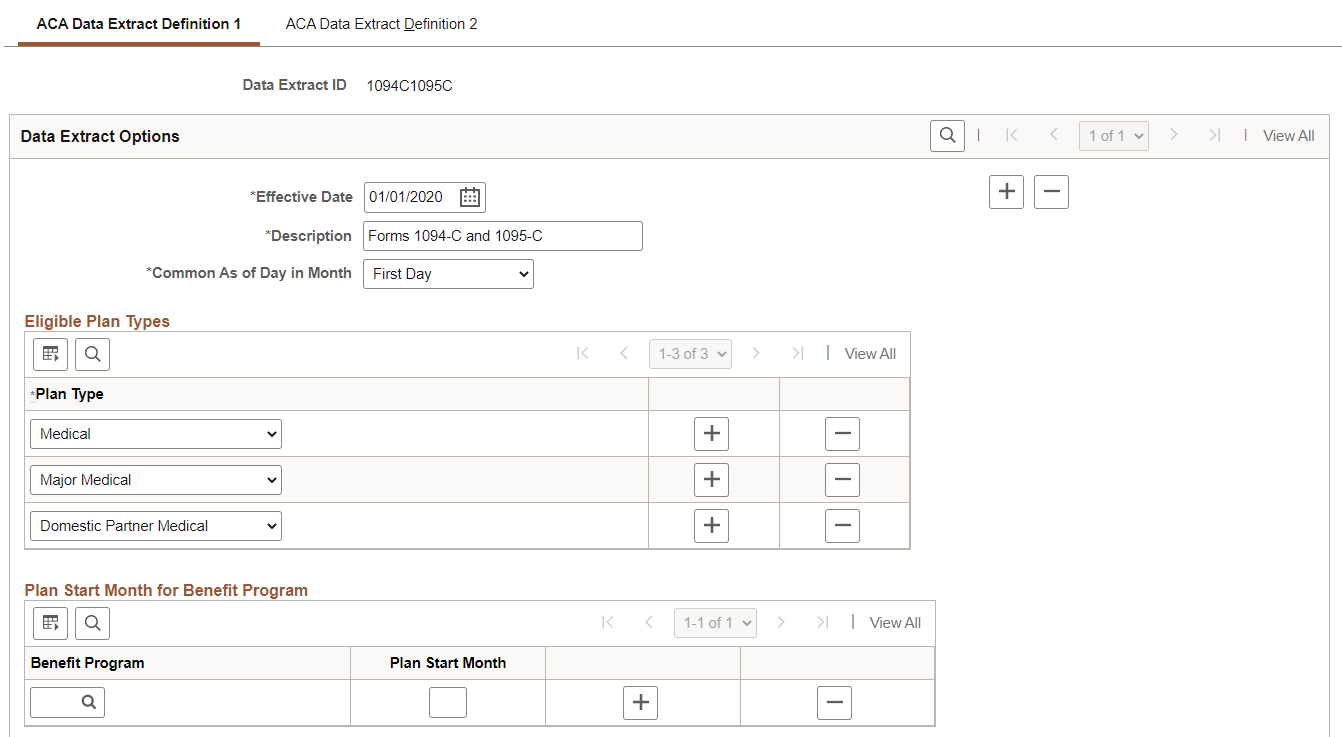This screenshot has width=1342, height=737.
Task: Open Eligible Plan Types grid personalize icon
Action: pyautogui.click(x=50, y=354)
